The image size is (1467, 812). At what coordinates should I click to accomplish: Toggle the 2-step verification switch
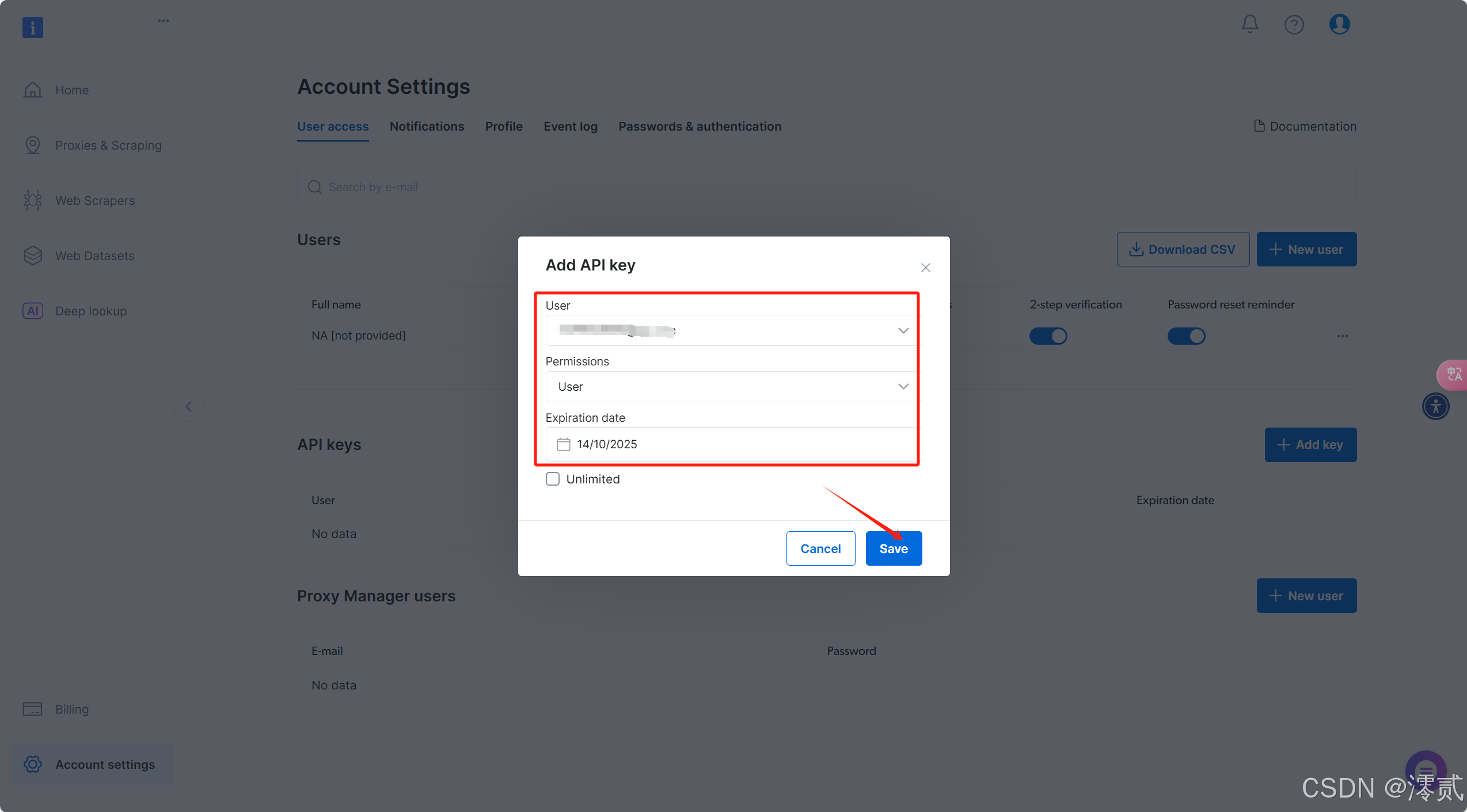pos(1048,336)
